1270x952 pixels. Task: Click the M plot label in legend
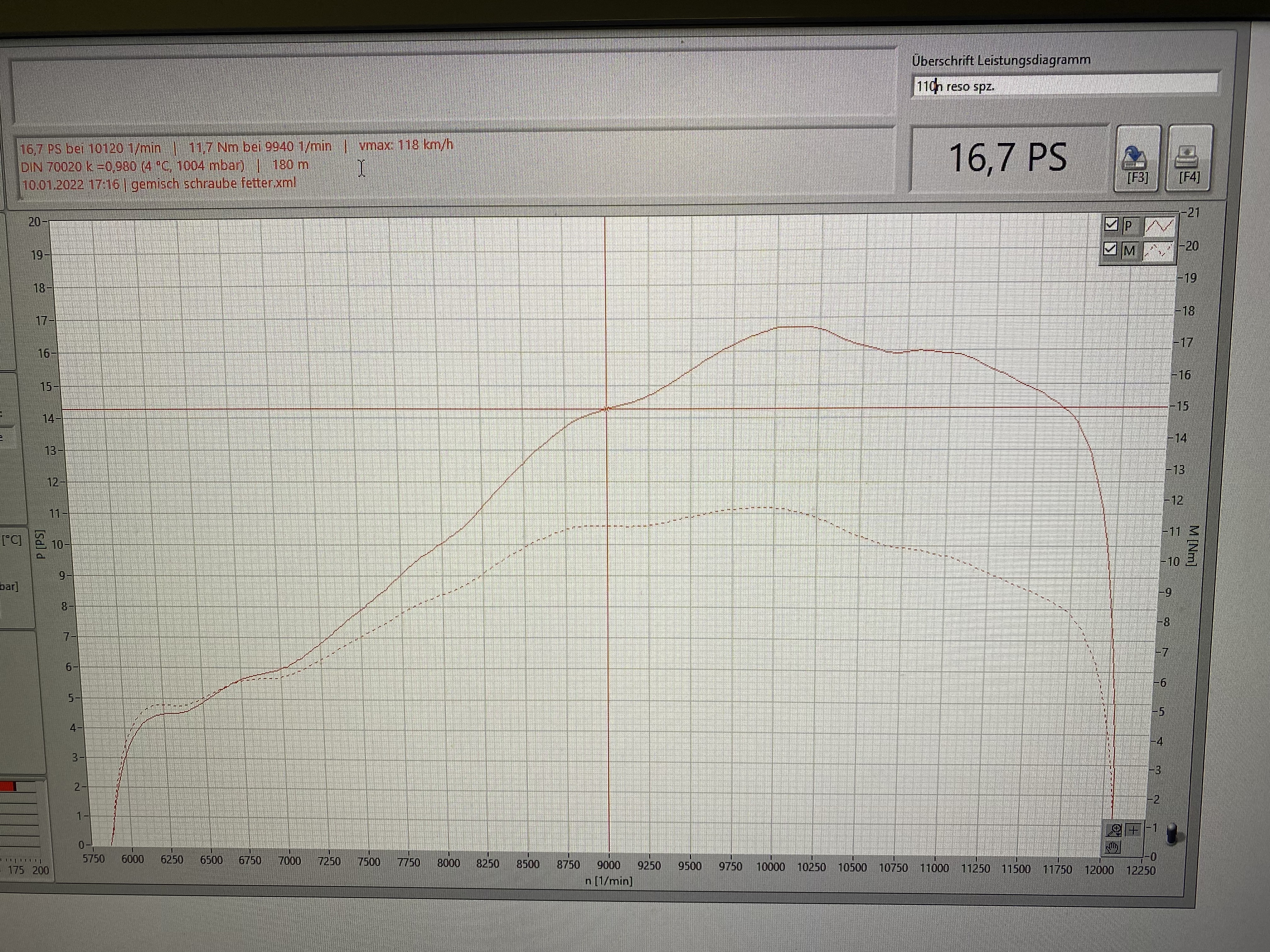(1129, 251)
